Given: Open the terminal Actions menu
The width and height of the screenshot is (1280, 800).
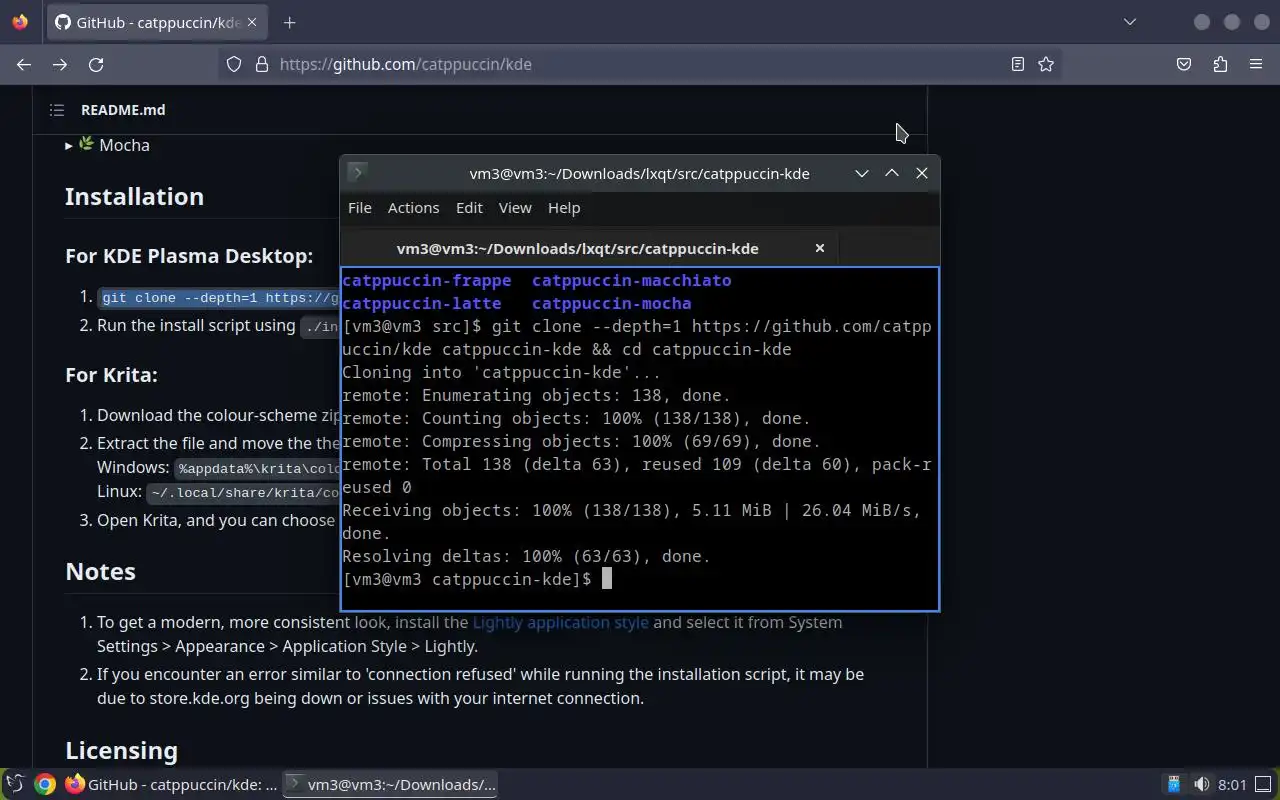Looking at the screenshot, I should pyautogui.click(x=413, y=208).
